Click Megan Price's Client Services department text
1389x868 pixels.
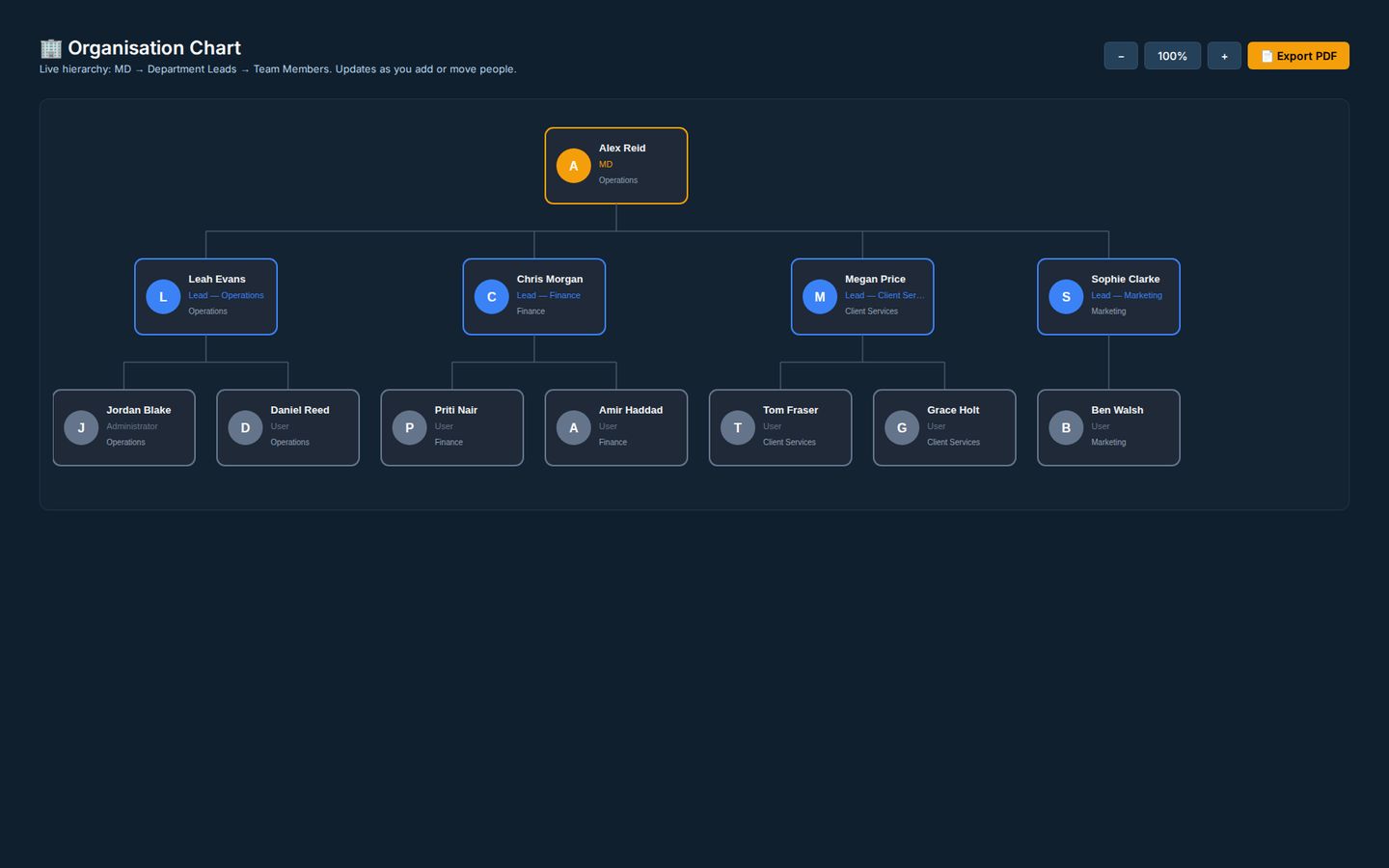pyautogui.click(x=871, y=312)
